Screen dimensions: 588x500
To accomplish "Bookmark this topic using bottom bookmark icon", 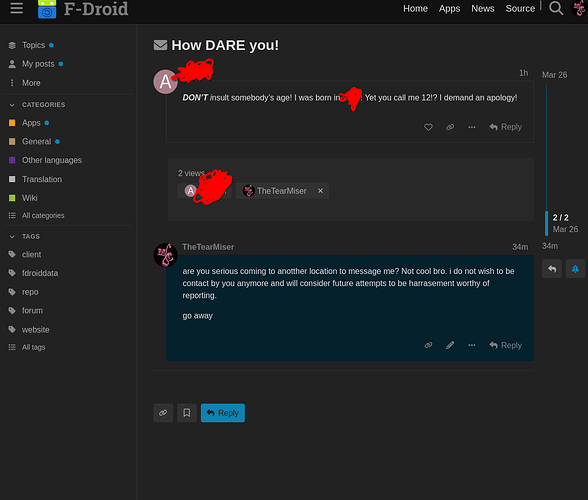I will (187, 413).
